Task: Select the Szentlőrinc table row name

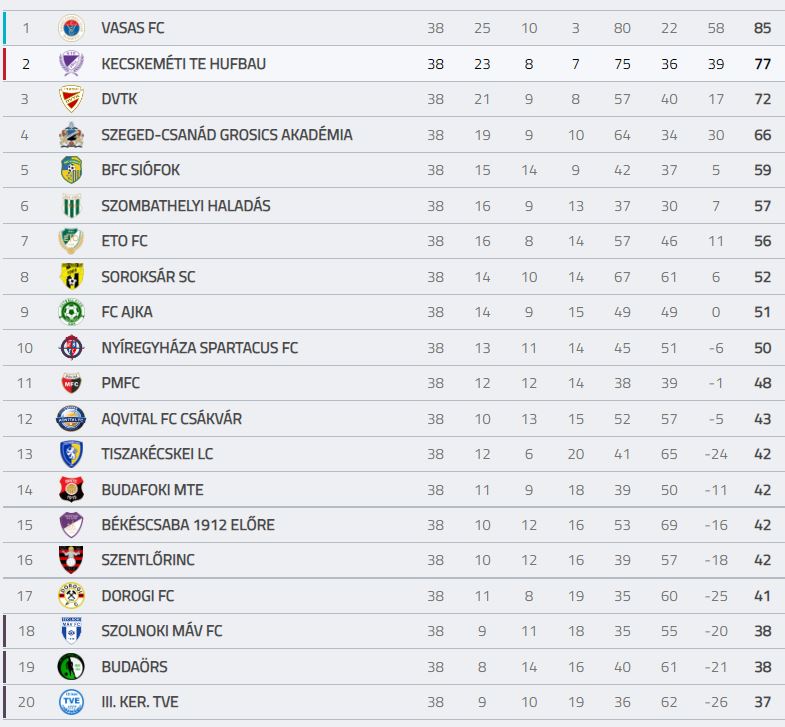Action: click(148, 560)
